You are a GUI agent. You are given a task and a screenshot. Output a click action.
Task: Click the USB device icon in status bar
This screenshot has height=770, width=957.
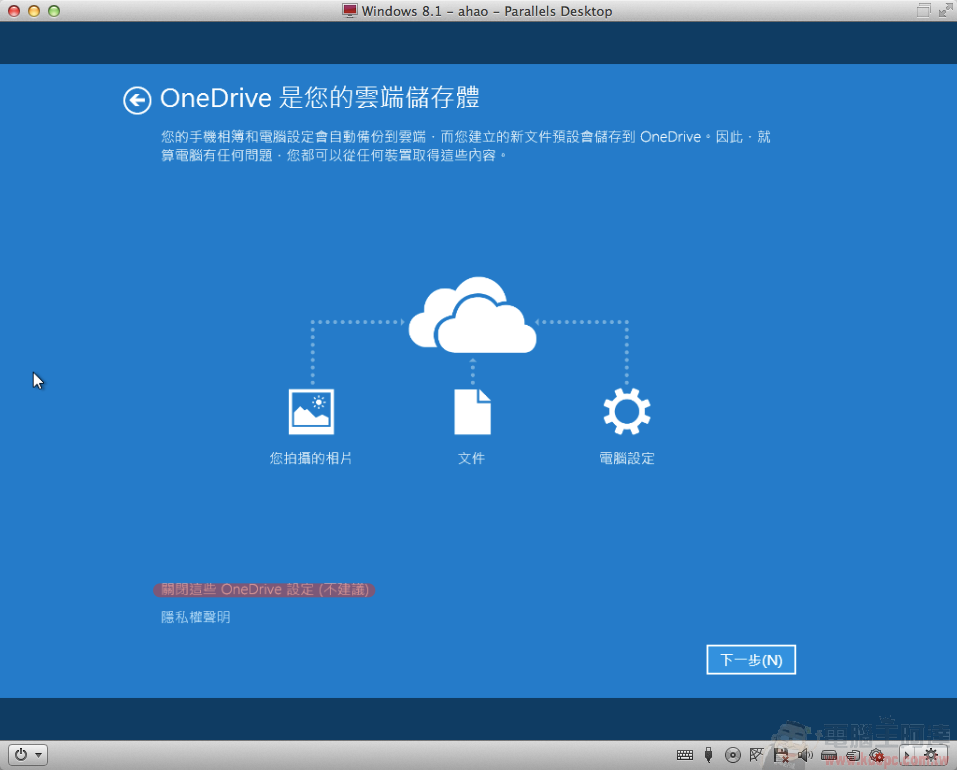point(709,755)
